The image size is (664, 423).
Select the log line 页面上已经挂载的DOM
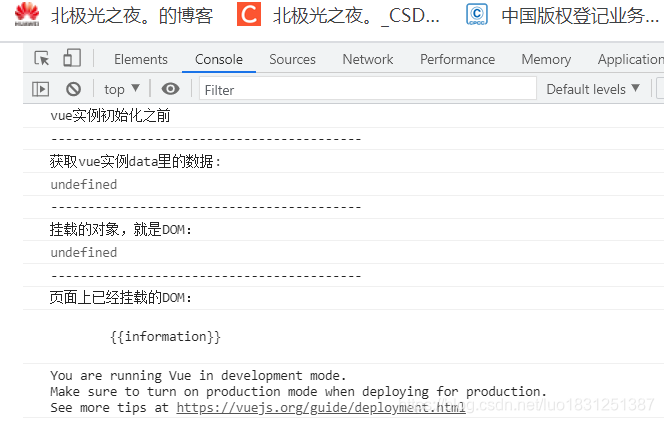121,298
